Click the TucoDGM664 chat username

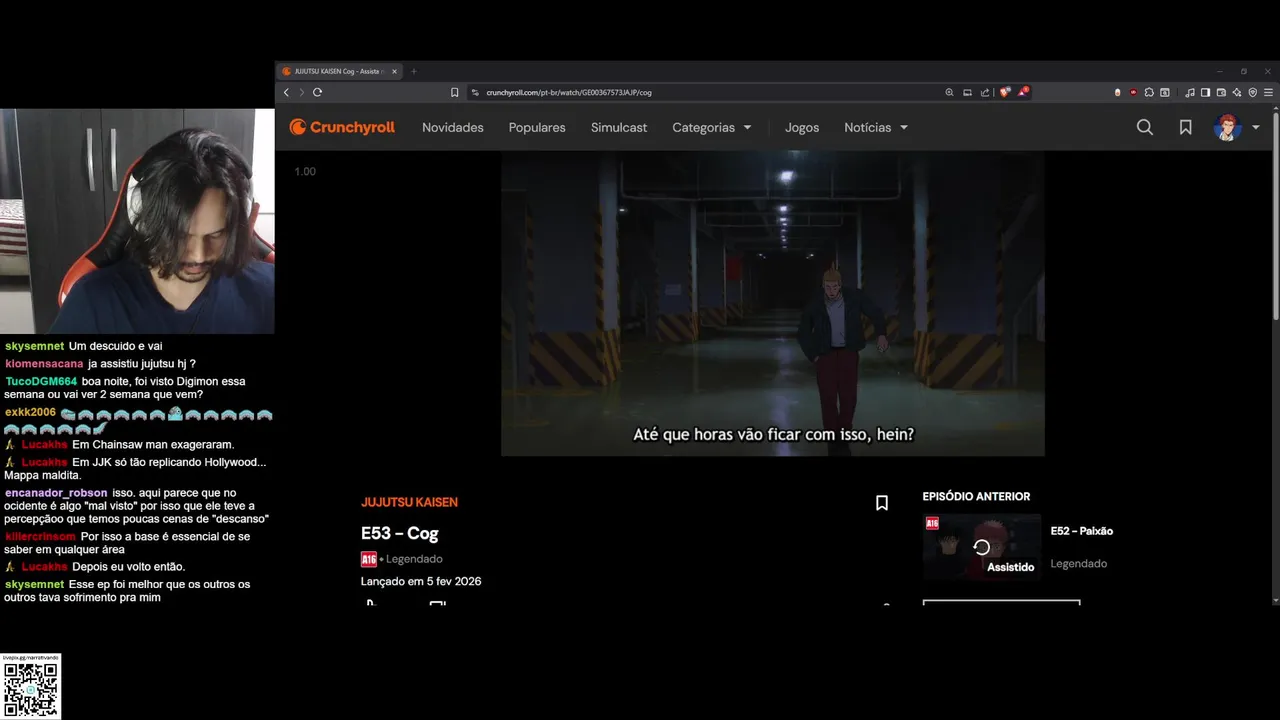(x=41, y=382)
